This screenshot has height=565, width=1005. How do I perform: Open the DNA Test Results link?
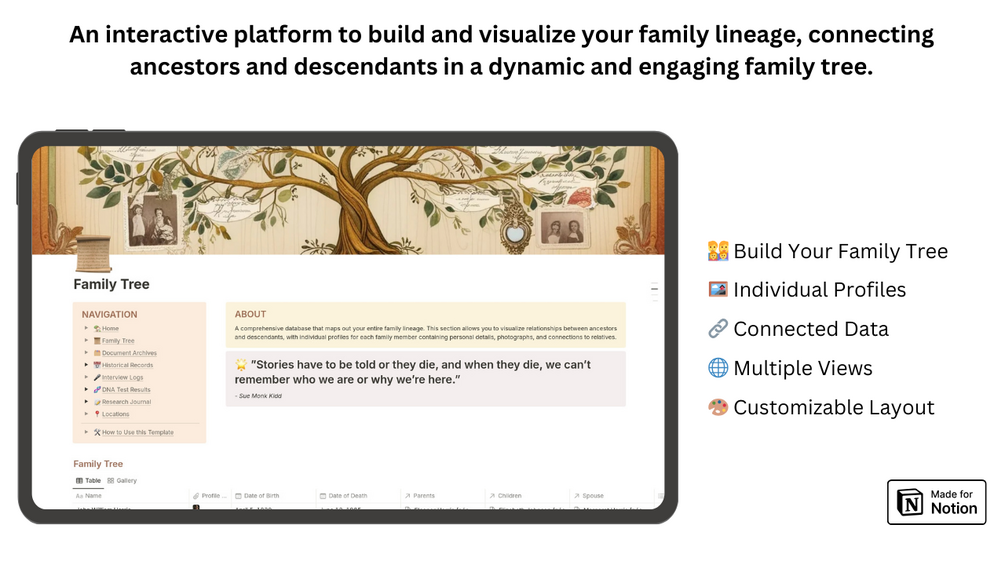click(x=126, y=389)
